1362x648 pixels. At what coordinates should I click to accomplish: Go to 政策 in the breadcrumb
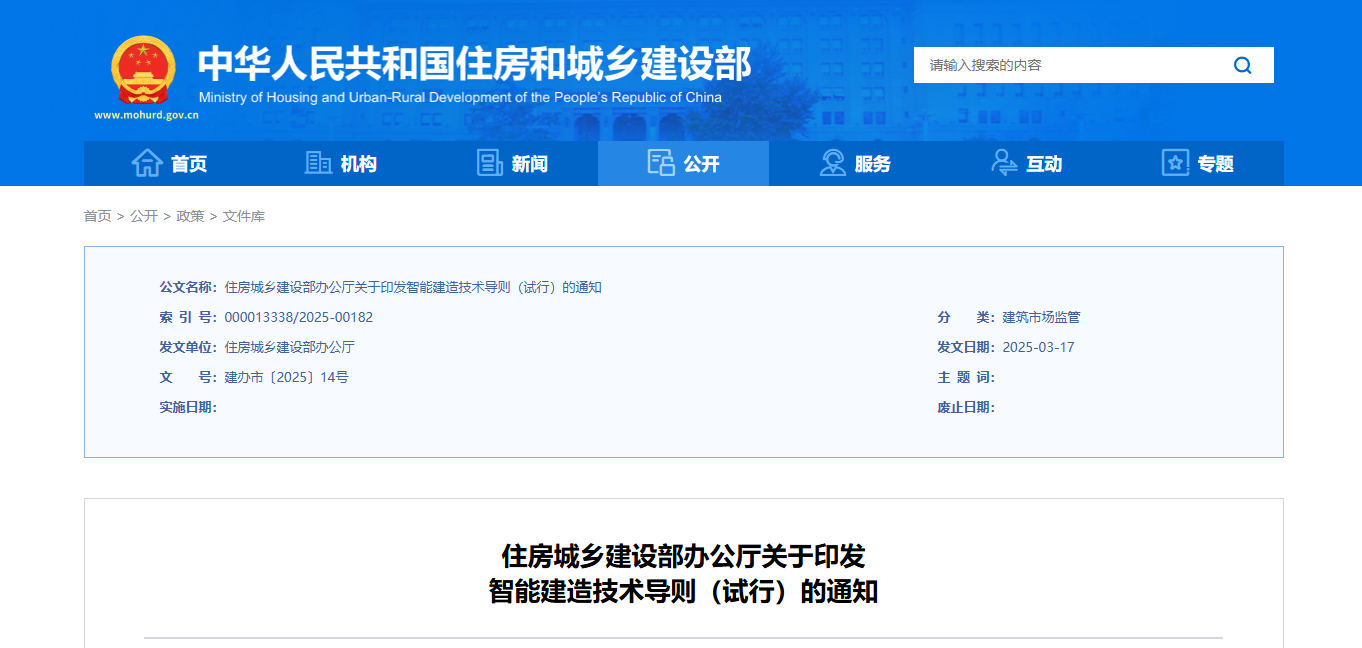(x=190, y=216)
